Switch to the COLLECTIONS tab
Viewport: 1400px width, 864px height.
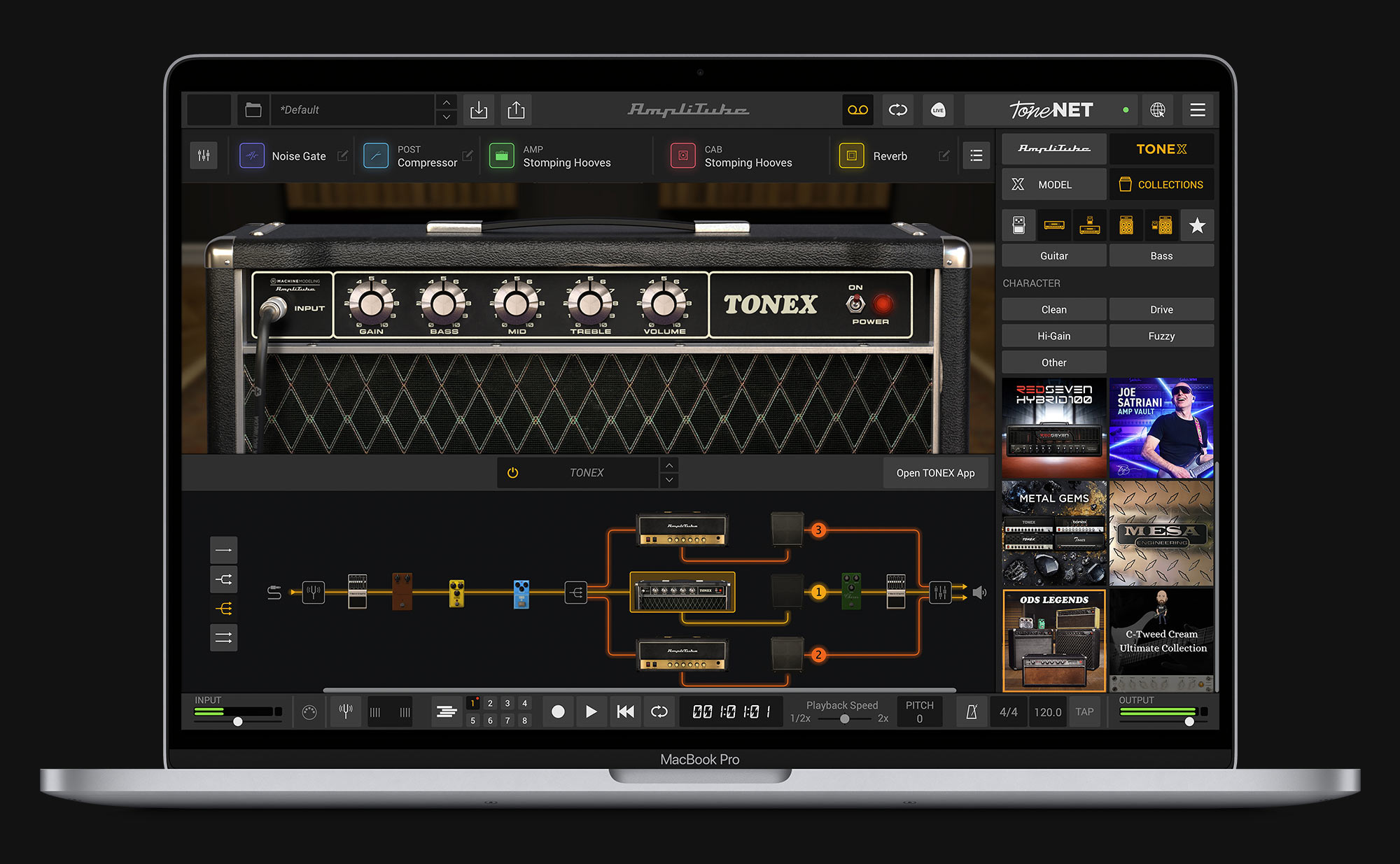point(1161,184)
